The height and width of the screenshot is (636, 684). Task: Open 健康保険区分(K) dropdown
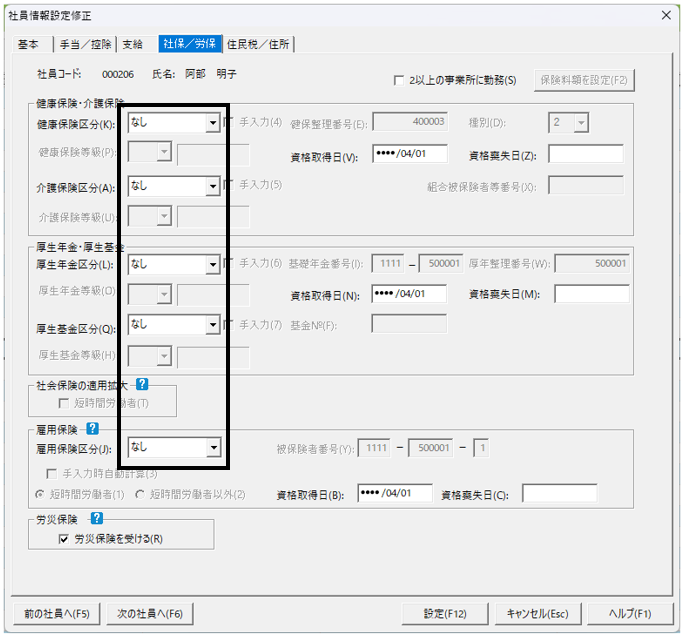click(x=212, y=123)
